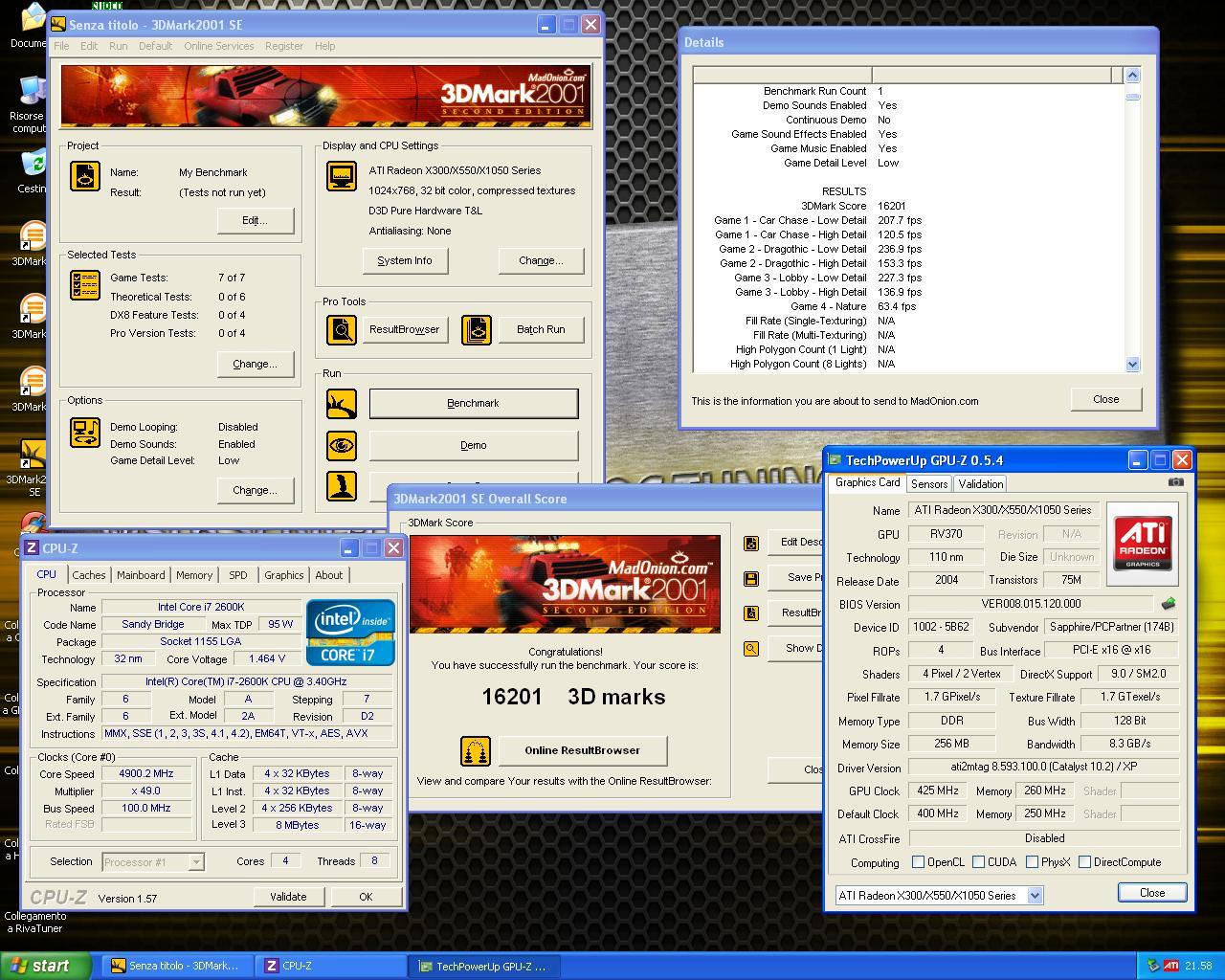Click the Details list scroll up arrow
The image size is (1225, 980).
[x=1133, y=75]
